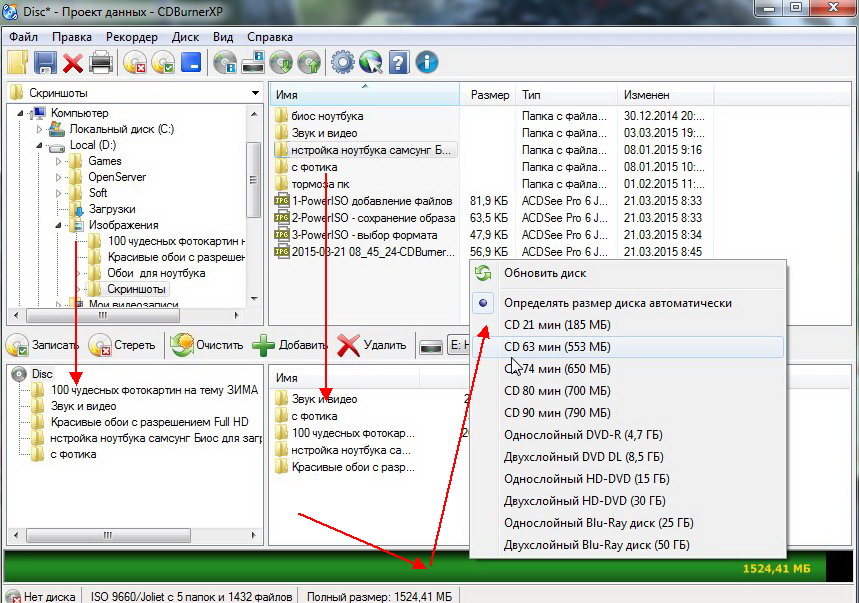This screenshot has height=603, width=859.
Task: Expand the Games folder node
Action: [59, 162]
